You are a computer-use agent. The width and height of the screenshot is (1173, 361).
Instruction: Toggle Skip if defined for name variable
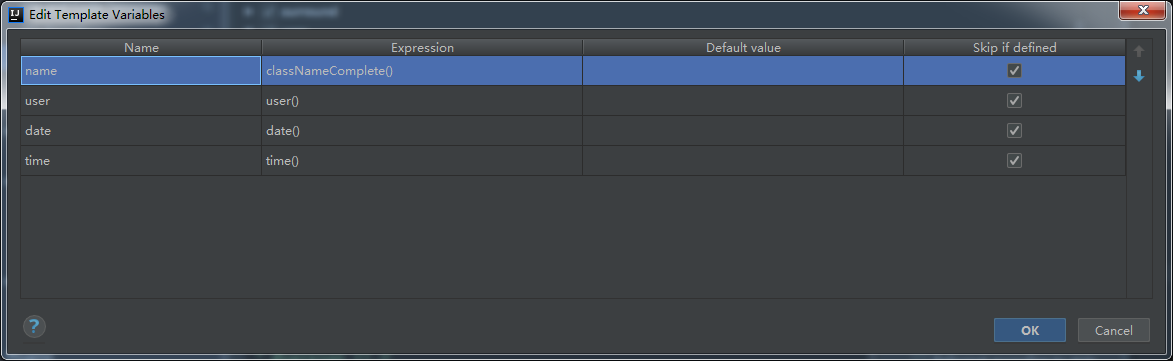[x=1014, y=71]
